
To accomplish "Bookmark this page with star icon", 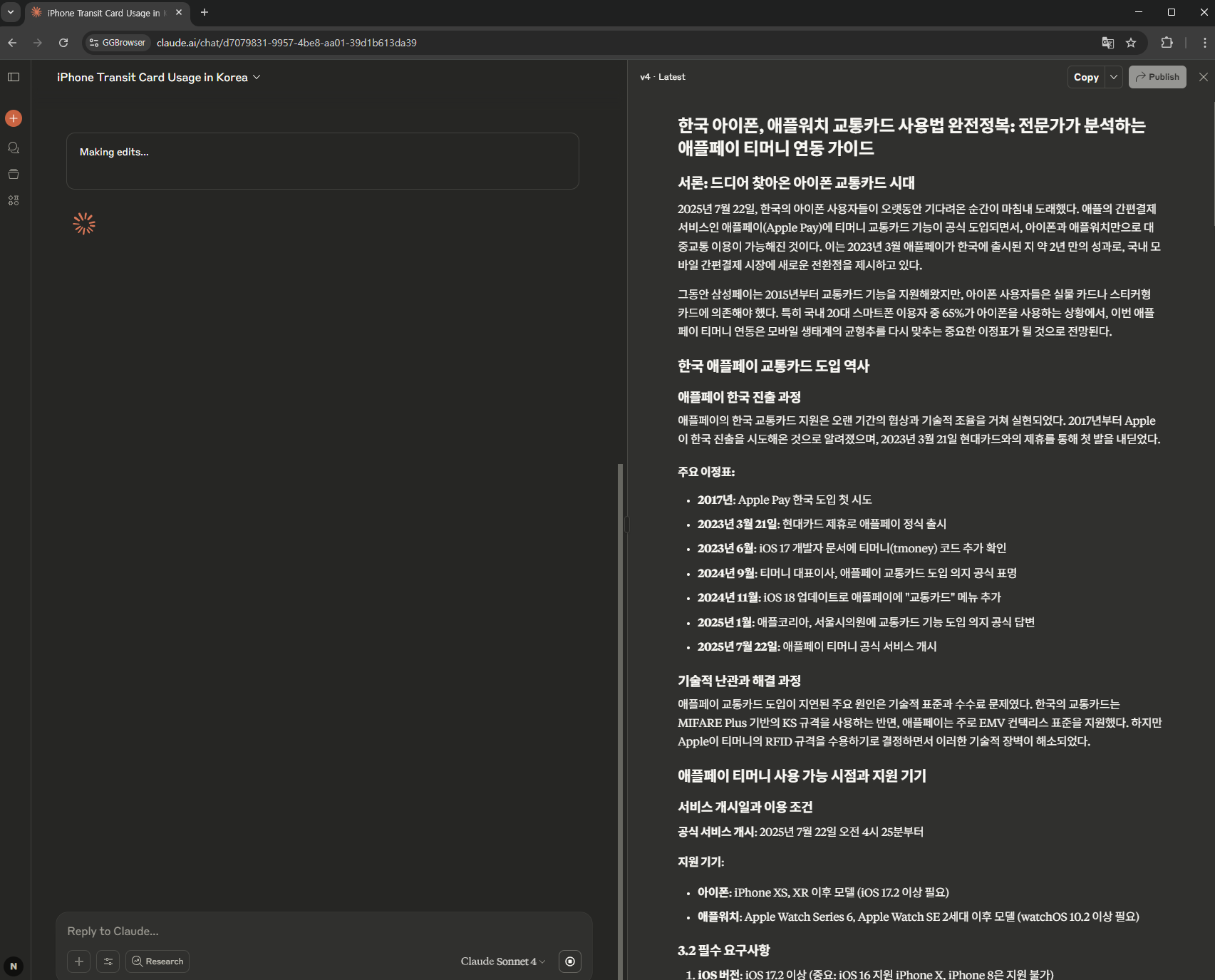I will (1131, 43).
